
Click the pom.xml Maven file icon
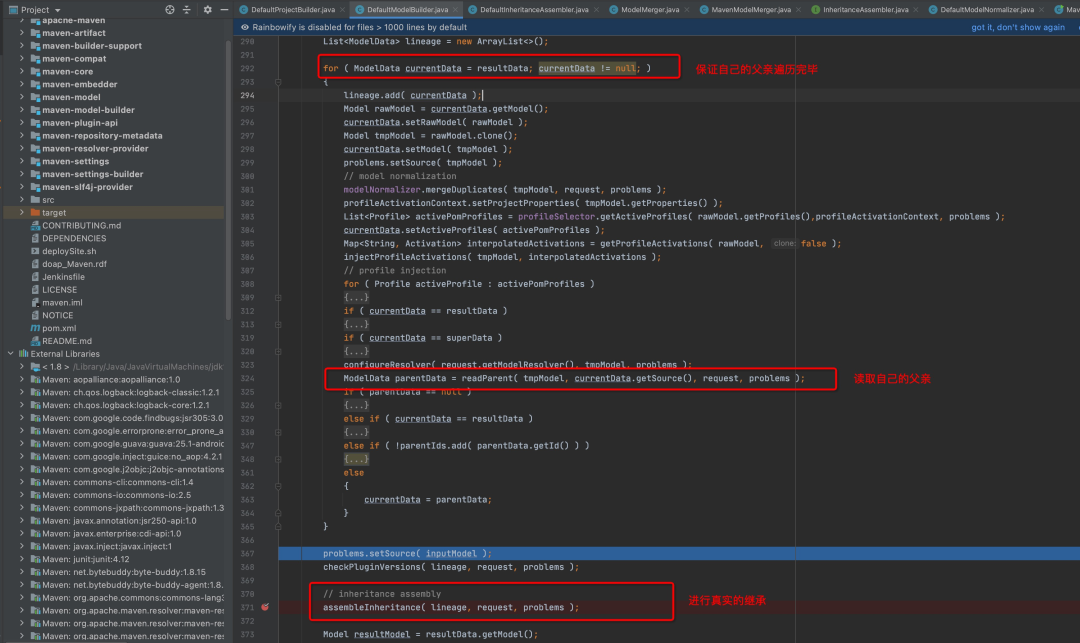(x=35, y=328)
